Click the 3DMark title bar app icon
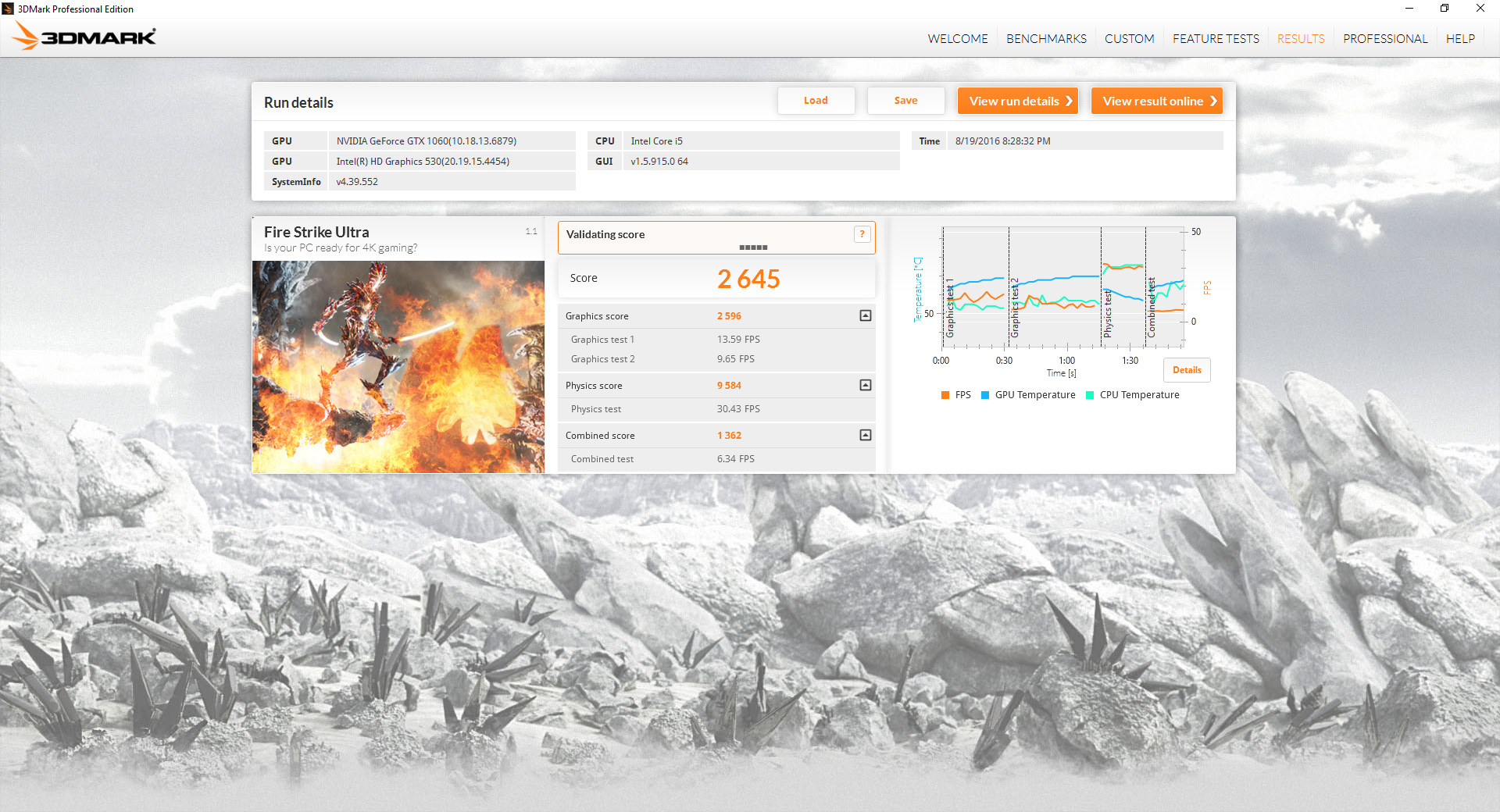The height and width of the screenshot is (812, 1500). tap(8, 9)
